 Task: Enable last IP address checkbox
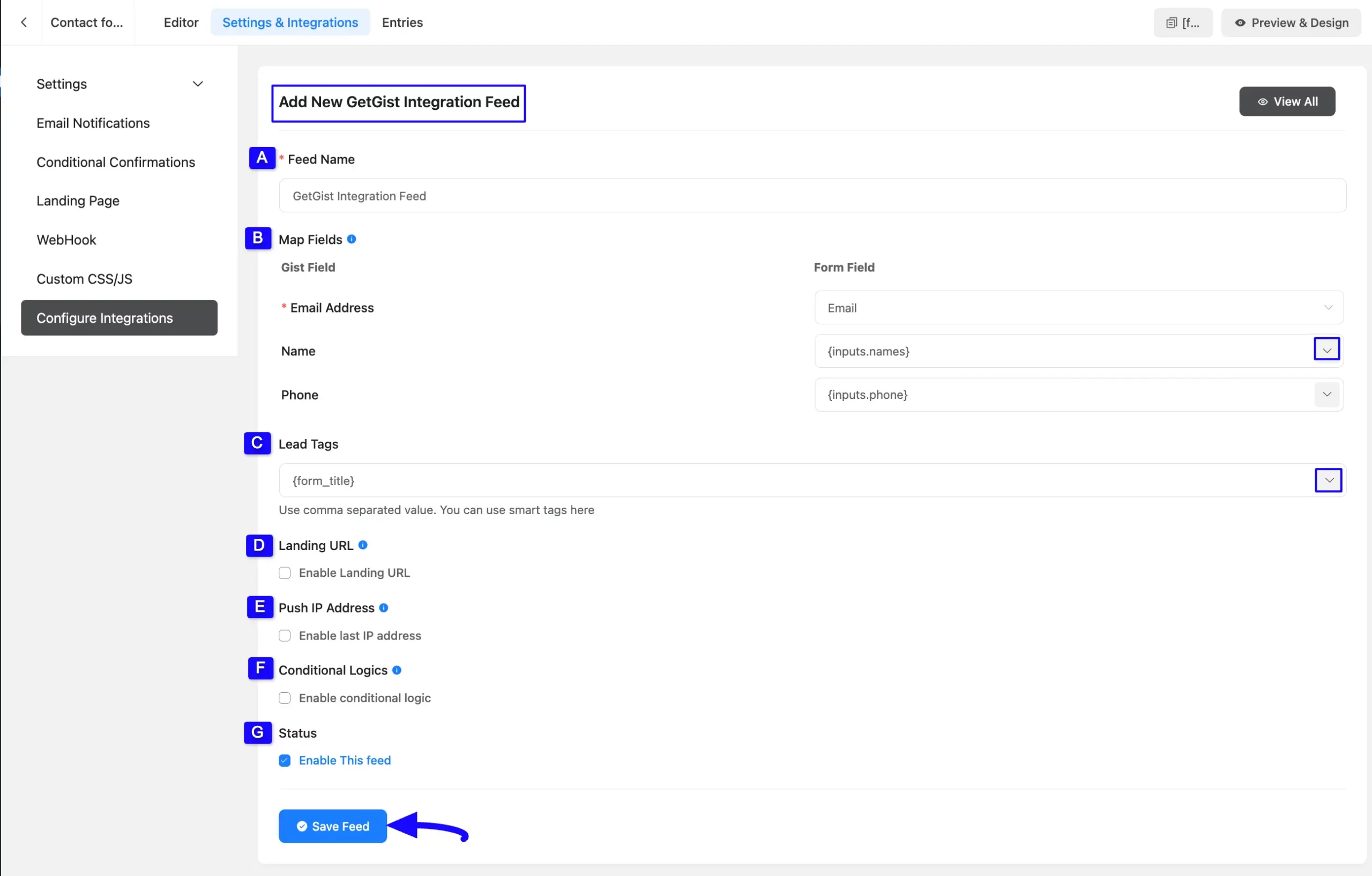pos(285,635)
